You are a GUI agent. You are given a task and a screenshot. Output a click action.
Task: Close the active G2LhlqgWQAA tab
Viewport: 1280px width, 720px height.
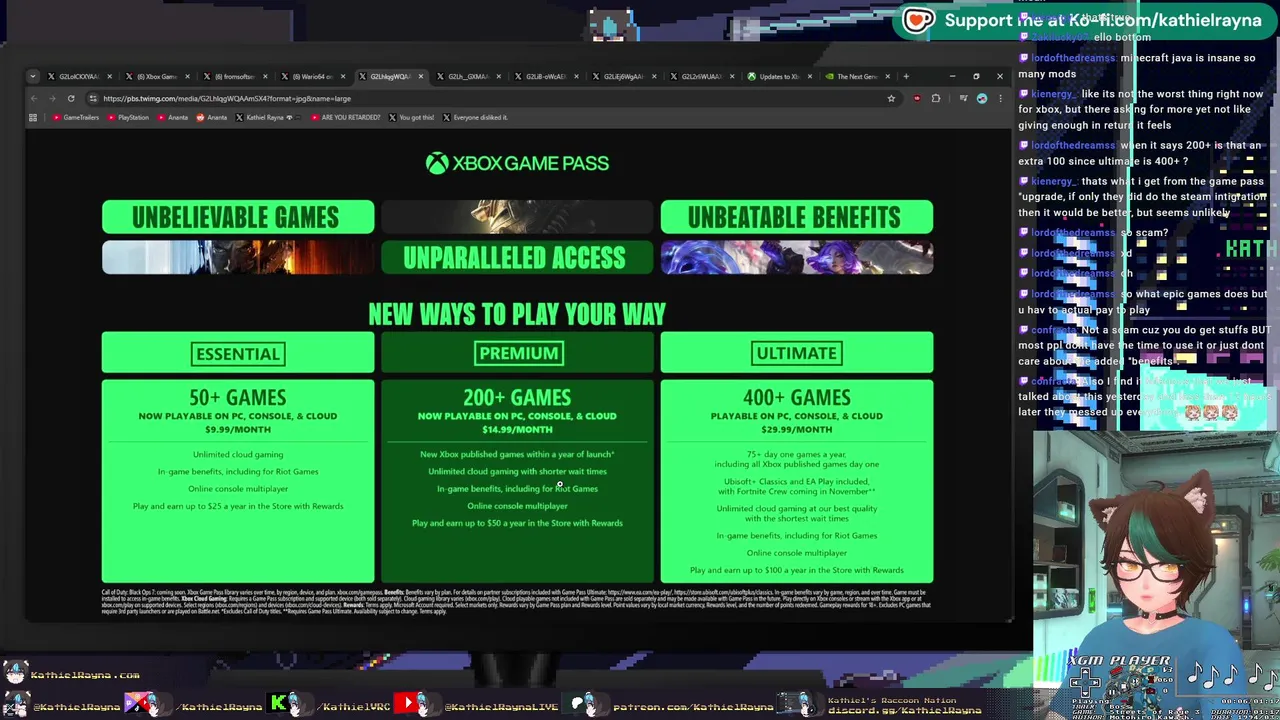point(421,76)
